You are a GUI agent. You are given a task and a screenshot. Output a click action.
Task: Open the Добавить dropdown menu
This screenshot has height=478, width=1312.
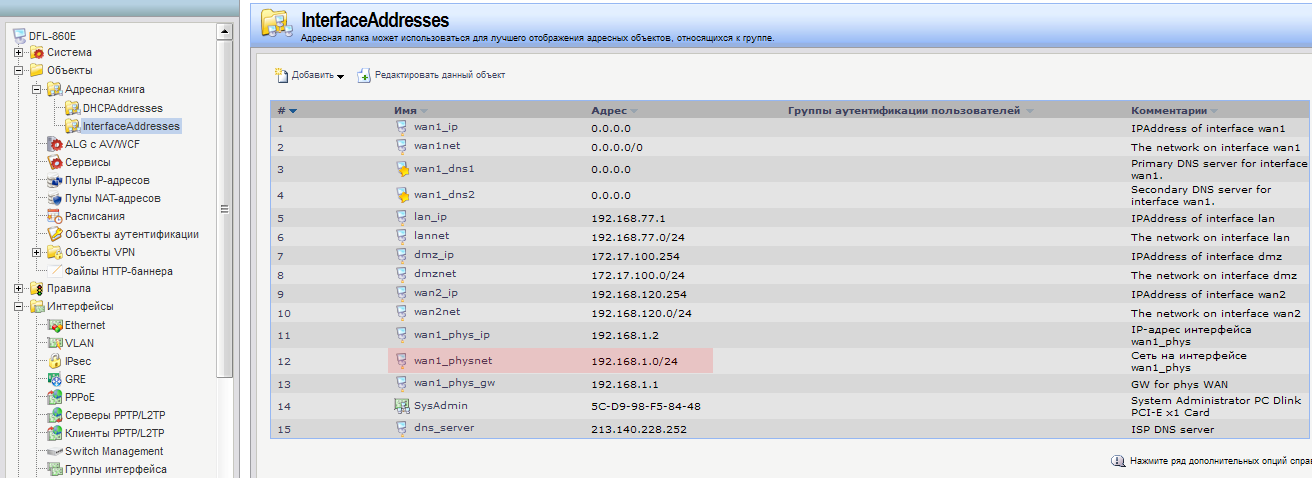click(309, 75)
